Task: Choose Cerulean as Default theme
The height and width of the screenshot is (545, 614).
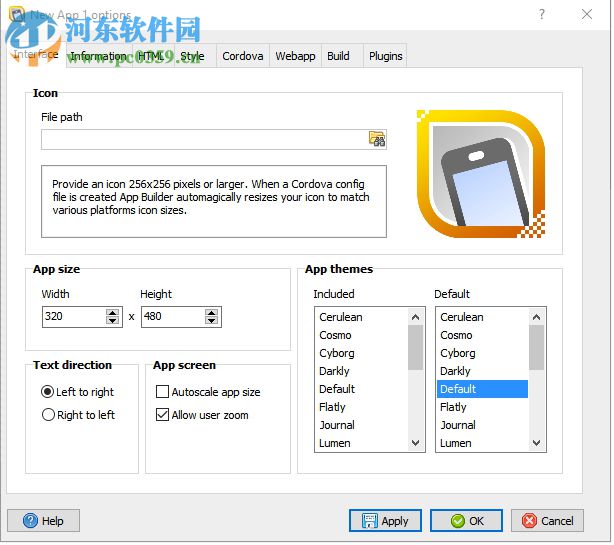Action: tap(483, 317)
